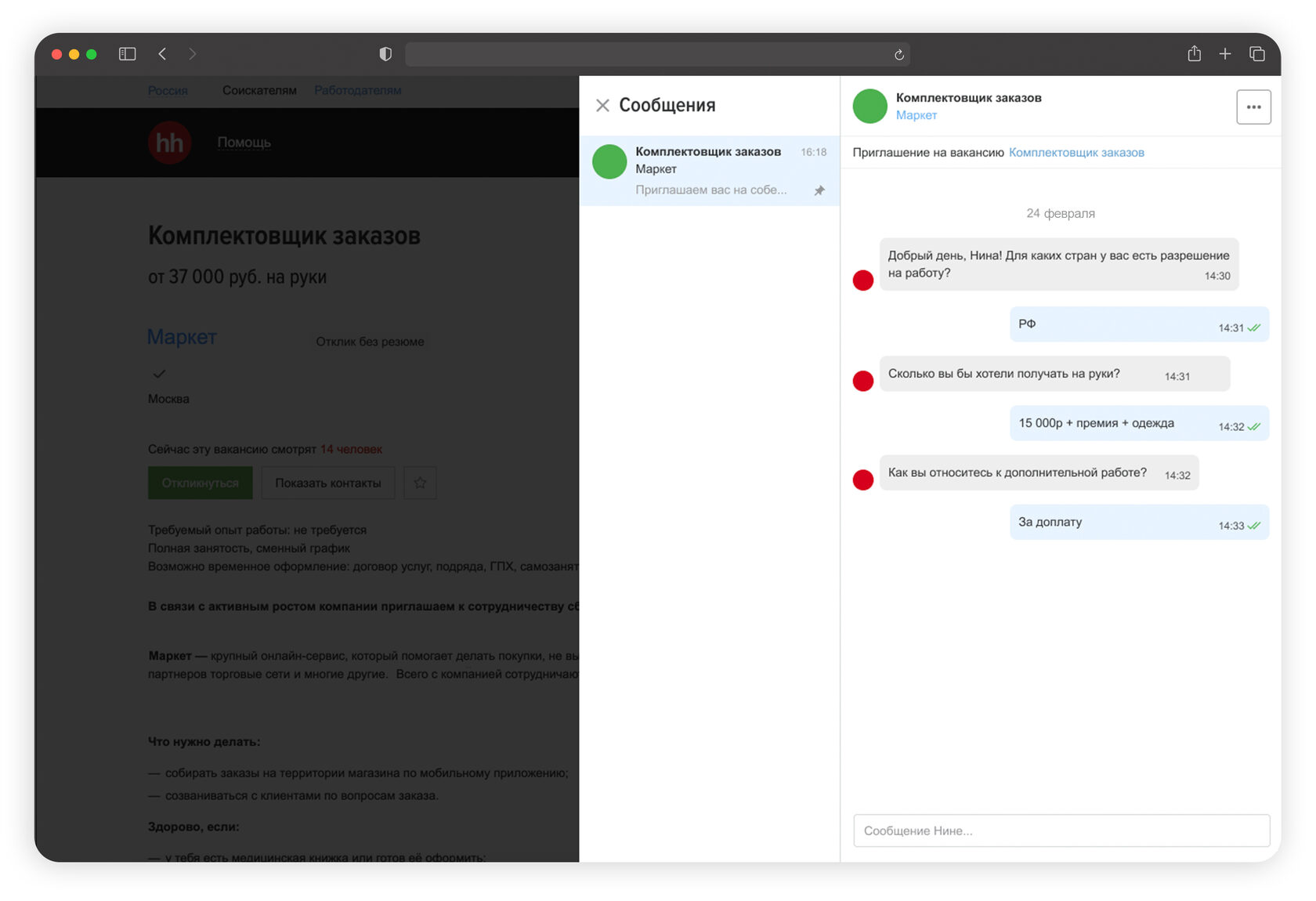Click 'Как вы относитесь к дополнительной работе?' message
The height and width of the screenshot is (901, 1316).
1039,472
